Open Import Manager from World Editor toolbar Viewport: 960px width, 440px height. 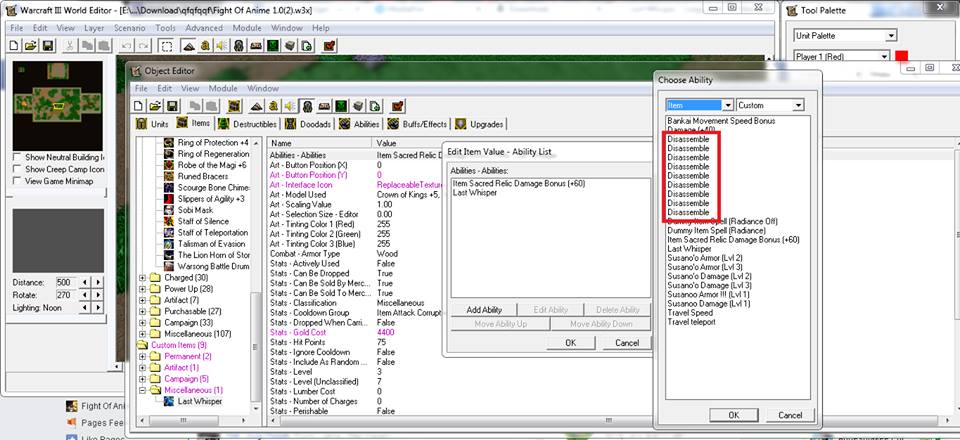(x=307, y=45)
